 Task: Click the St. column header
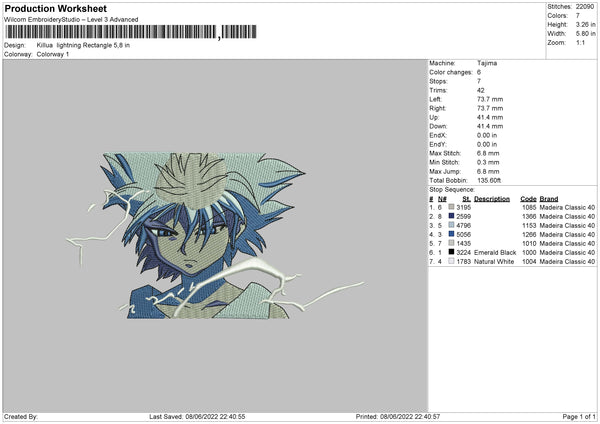coord(466,199)
